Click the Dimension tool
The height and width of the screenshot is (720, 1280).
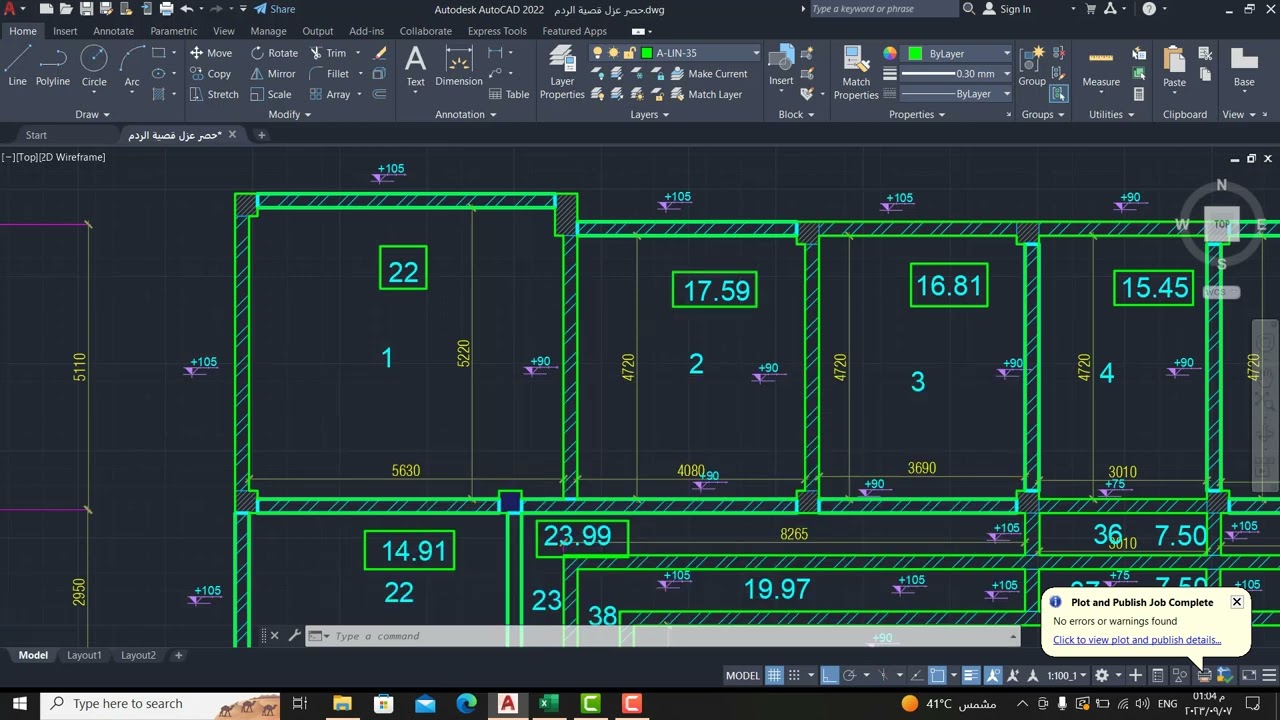pyautogui.click(x=459, y=66)
